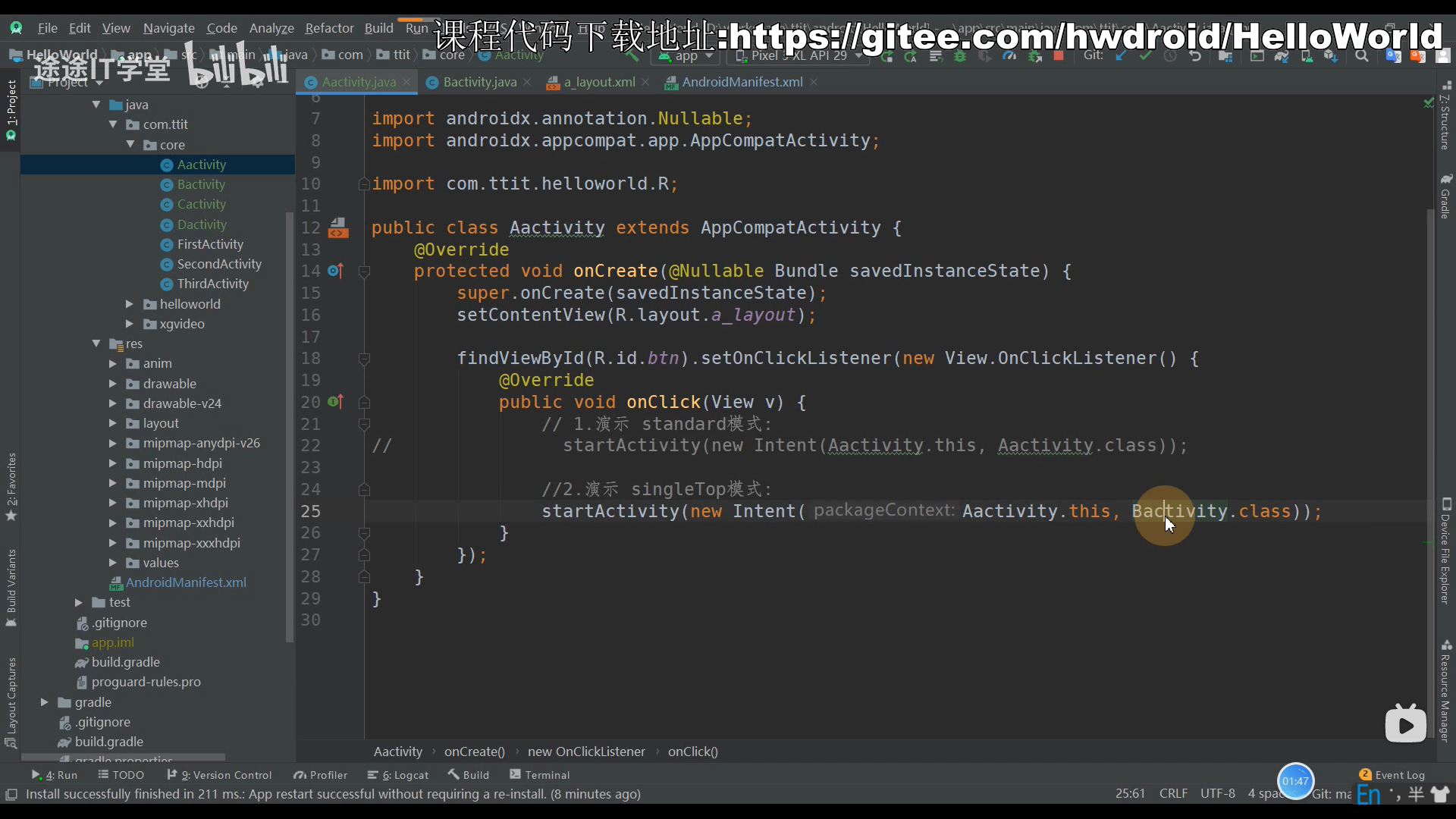
Task: Toggle fold marker at line 24 comment
Action: 364,490
